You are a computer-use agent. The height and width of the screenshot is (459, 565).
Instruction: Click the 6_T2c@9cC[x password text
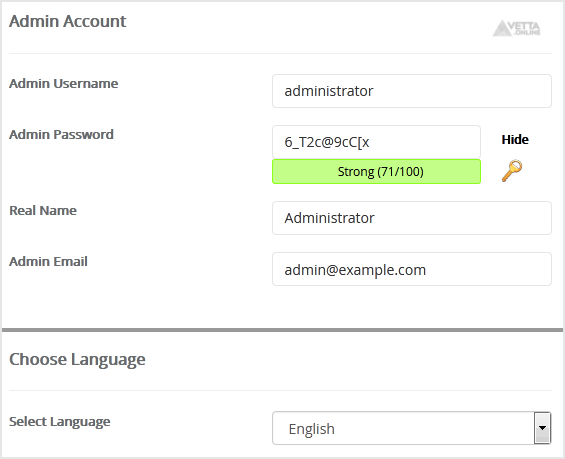coord(326,142)
